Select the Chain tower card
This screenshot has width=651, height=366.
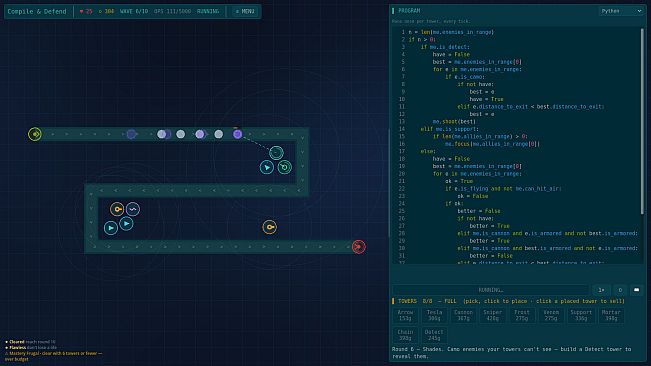pyautogui.click(x=405, y=335)
